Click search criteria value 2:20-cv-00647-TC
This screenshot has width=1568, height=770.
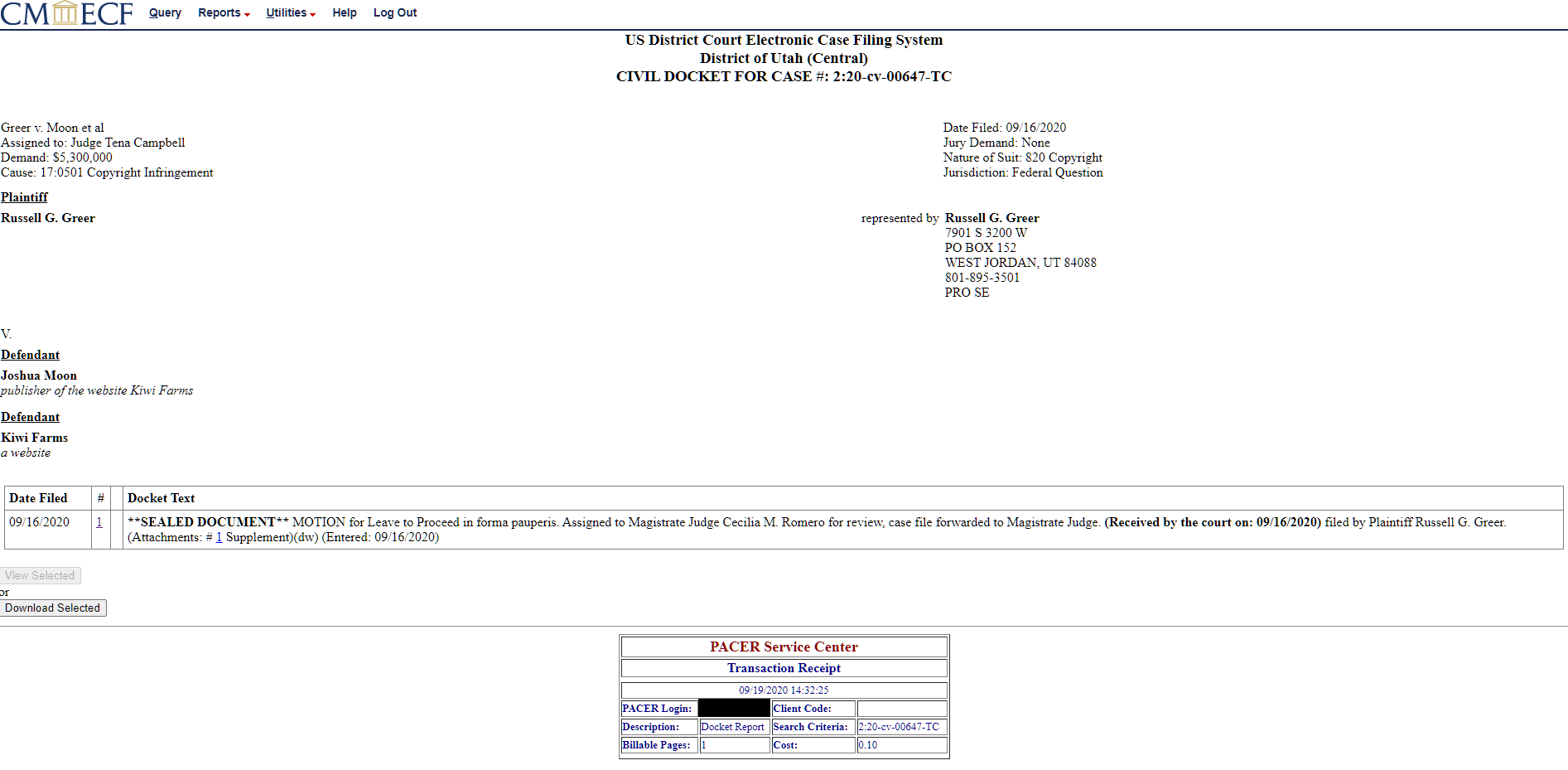click(899, 727)
